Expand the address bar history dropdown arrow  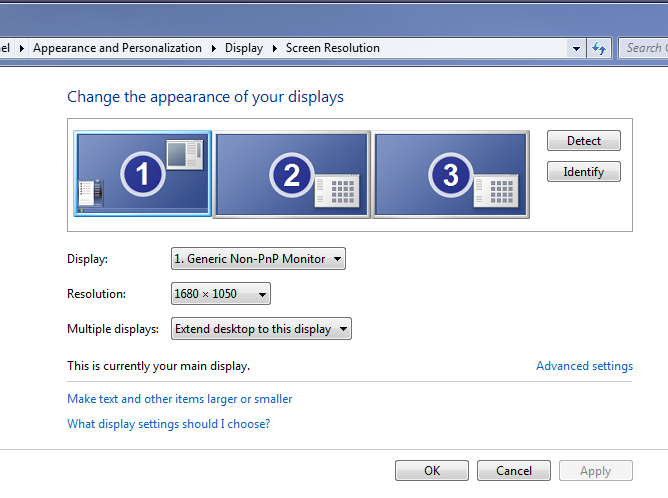coord(576,48)
